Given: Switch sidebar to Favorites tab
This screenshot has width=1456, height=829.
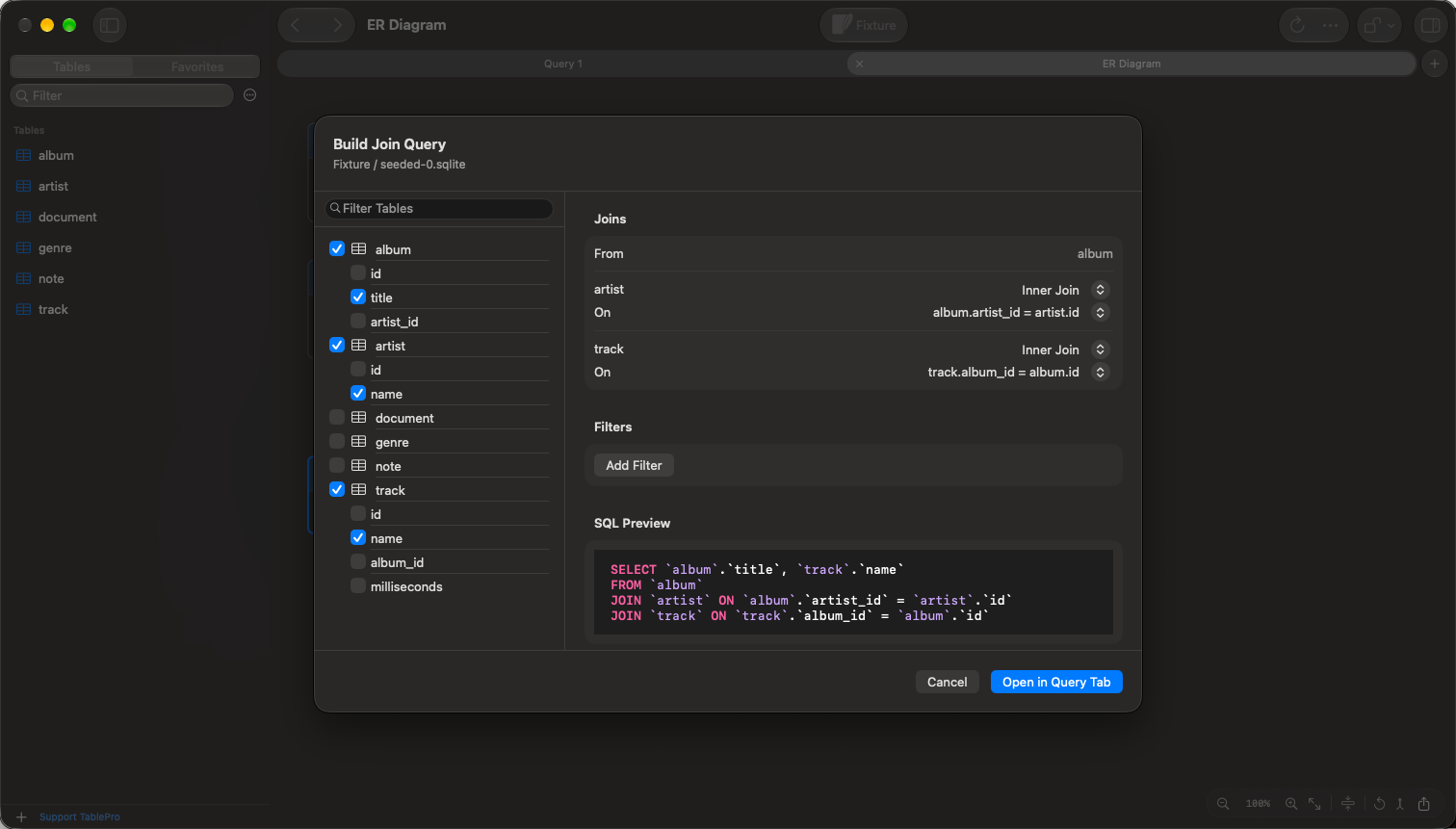Looking at the screenshot, I should pos(197,66).
